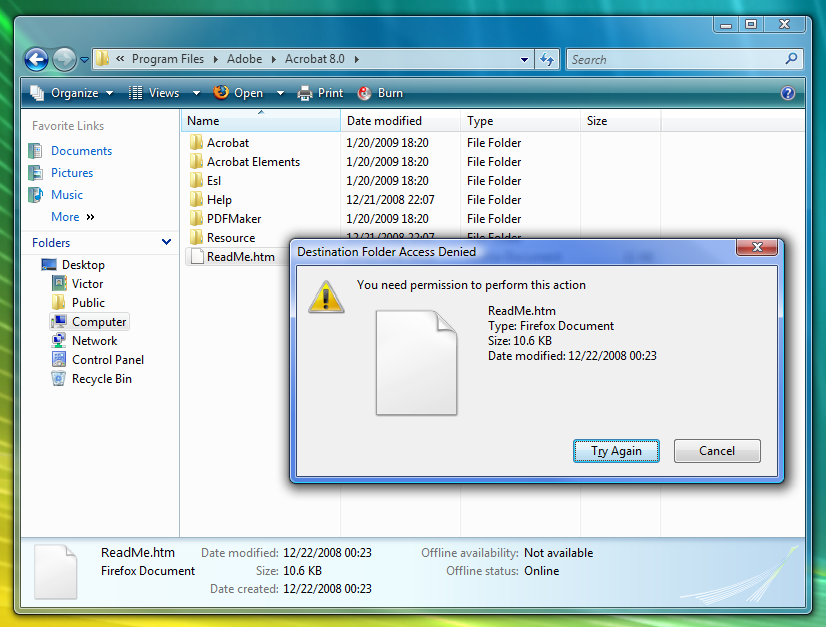Expand the arrow after Acrobat 8.0 breadcrumb
The width and height of the screenshot is (826, 627).
(357, 60)
